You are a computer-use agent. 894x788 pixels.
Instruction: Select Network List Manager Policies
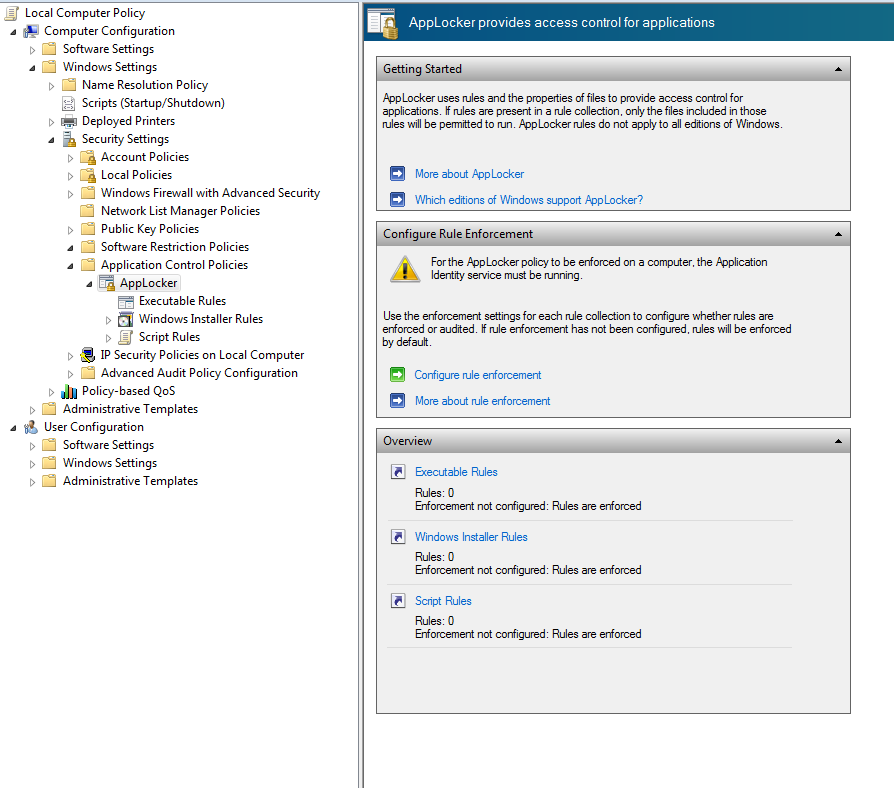point(180,211)
